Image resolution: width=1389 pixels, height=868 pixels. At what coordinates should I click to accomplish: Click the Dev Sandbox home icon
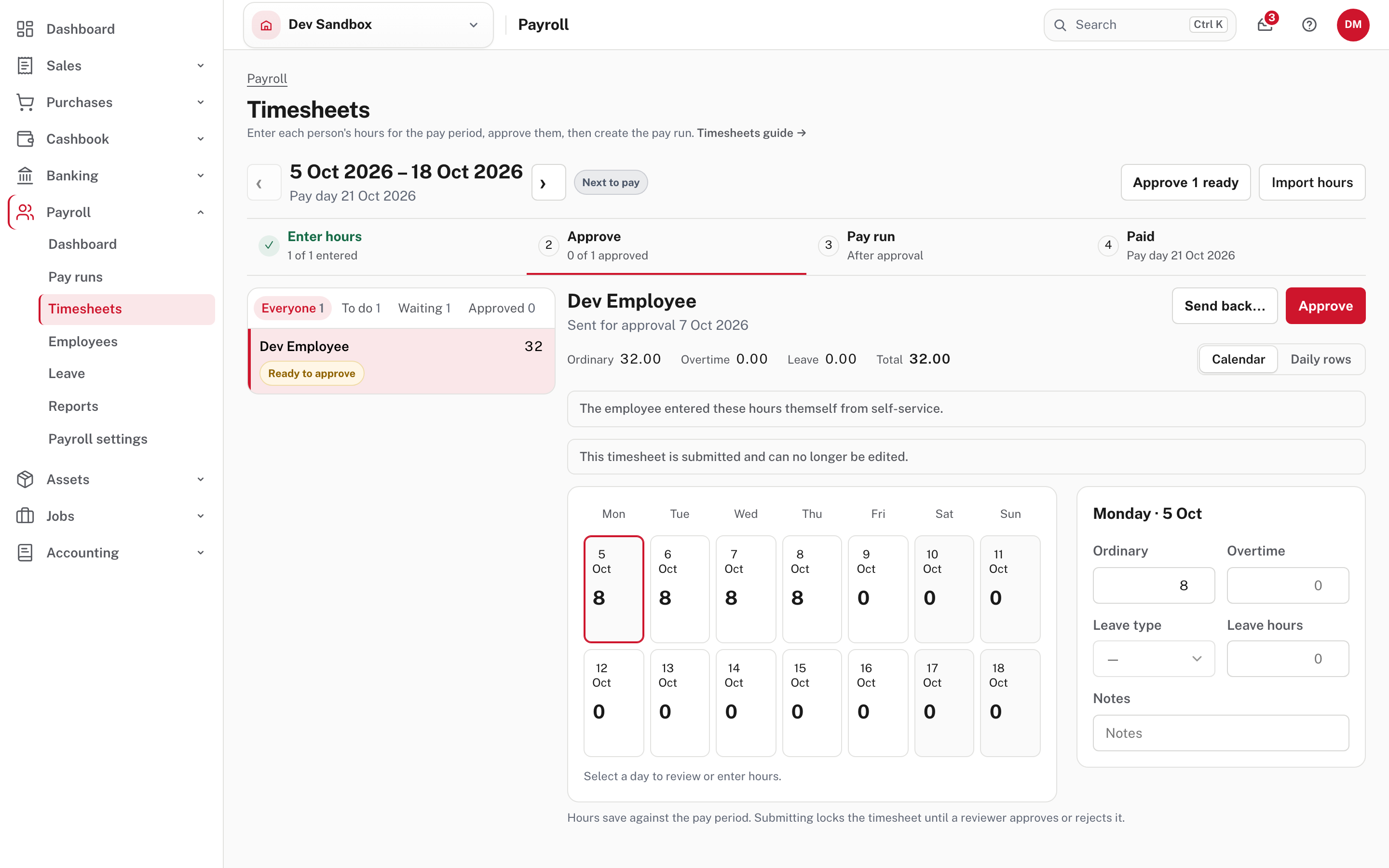click(x=266, y=25)
